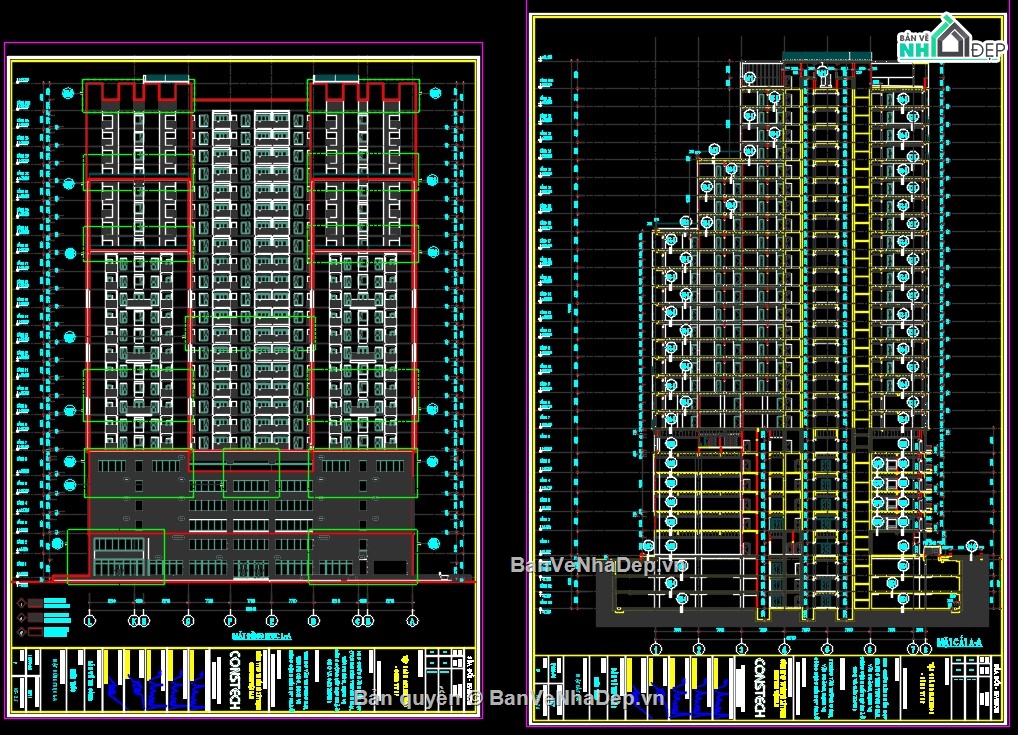Select axis bubble A below the elevation
Screen dimensions: 1018x735
click(x=411, y=620)
